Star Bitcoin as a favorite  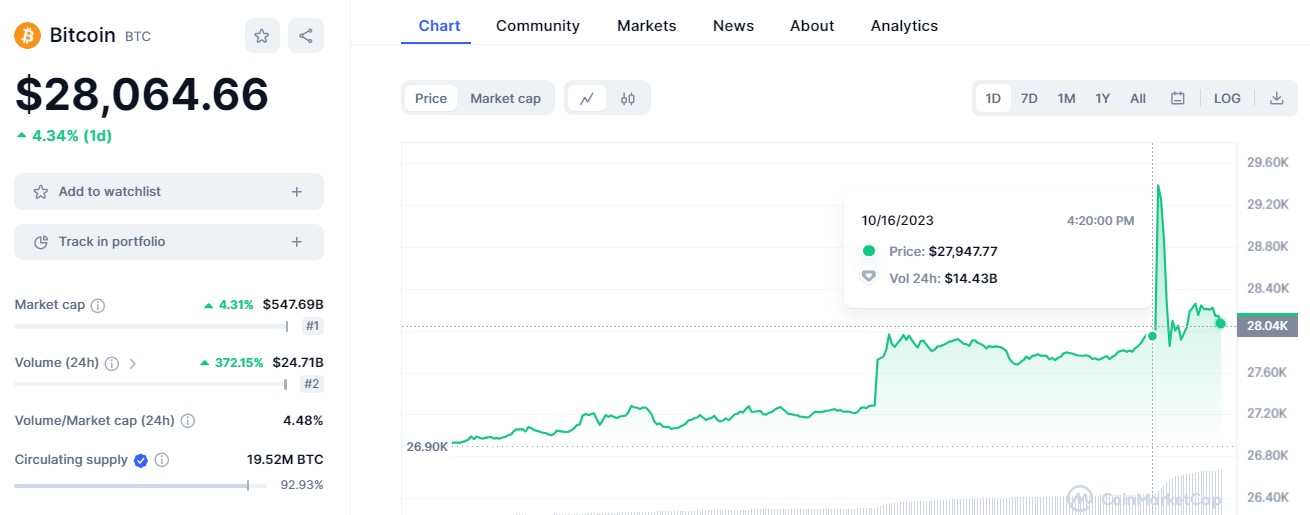pos(262,36)
